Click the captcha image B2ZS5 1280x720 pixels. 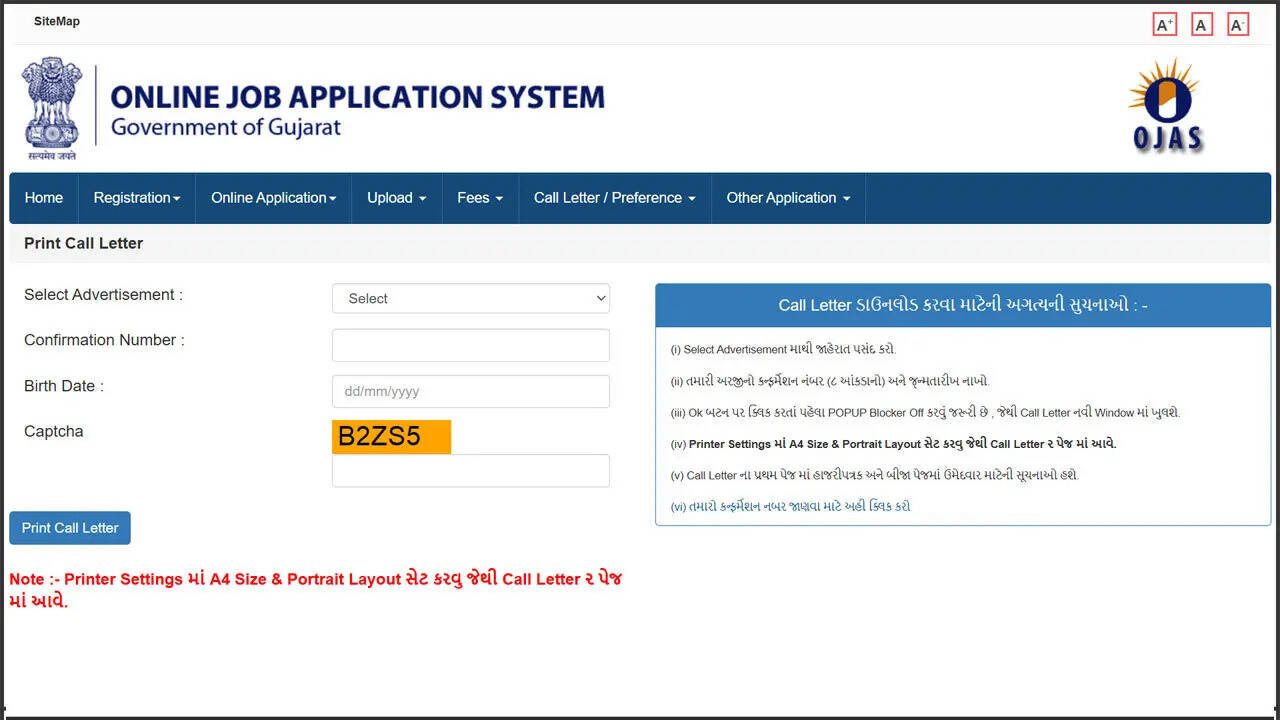pyautogui.click(x=391, y=437)
